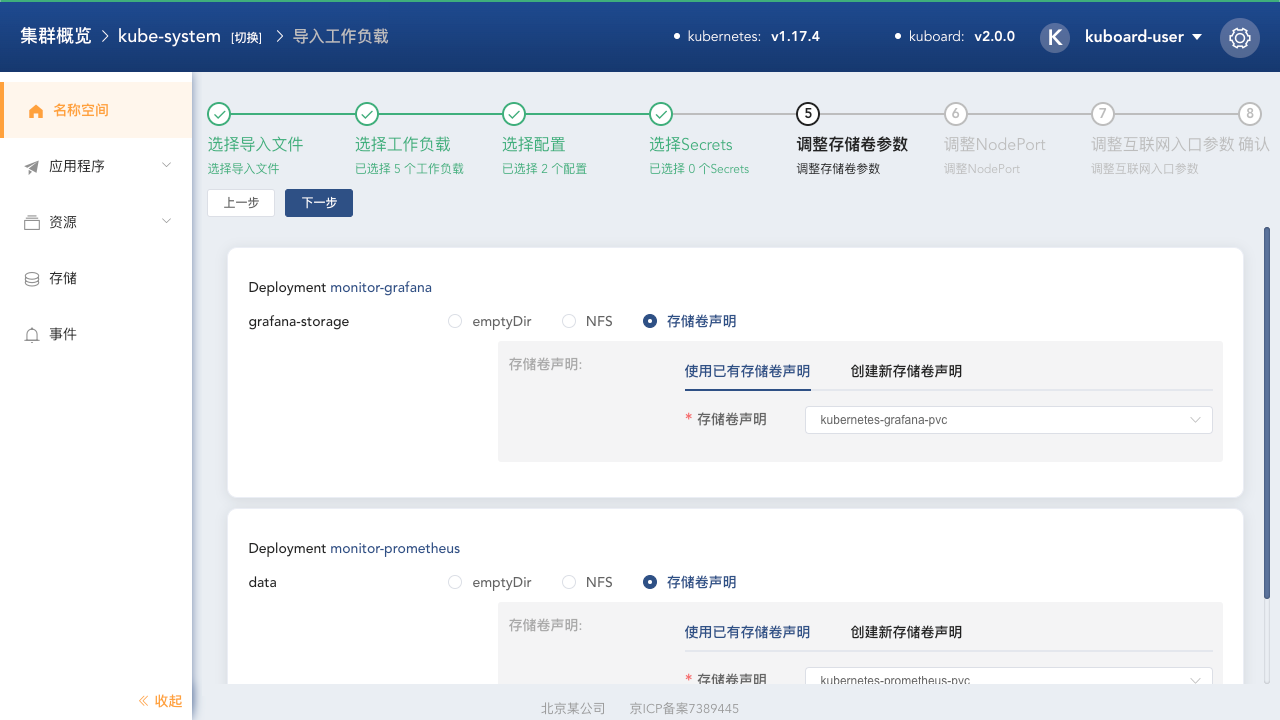Expand the 应用程序 sidebar menu chevron
1280x720 pixels.
[x=167, y=165]
